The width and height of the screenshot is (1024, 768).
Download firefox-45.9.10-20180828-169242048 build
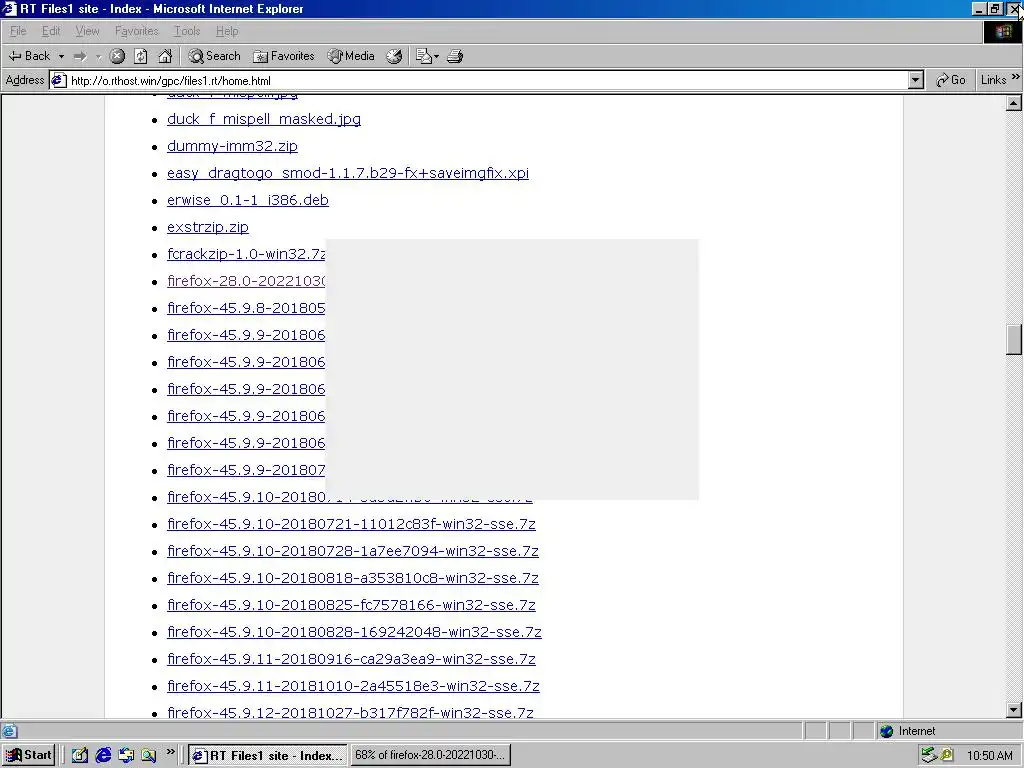[x=355, y=632]
